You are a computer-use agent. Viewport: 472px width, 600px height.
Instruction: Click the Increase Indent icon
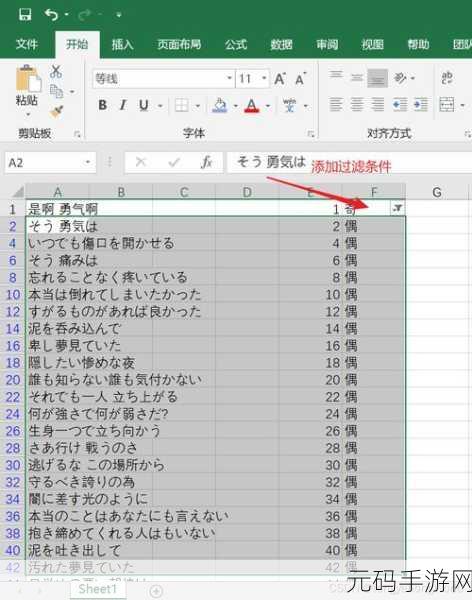click(421, 104)
